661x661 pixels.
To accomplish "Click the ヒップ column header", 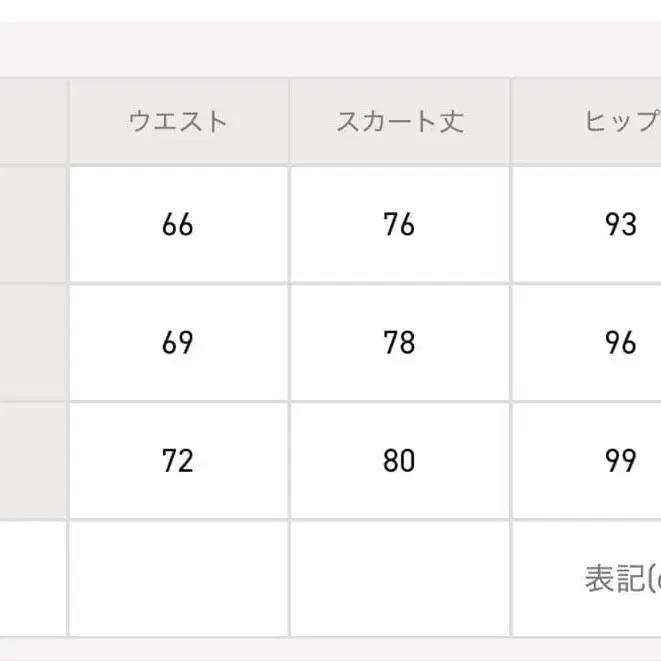I will click(x=620, y=122).
